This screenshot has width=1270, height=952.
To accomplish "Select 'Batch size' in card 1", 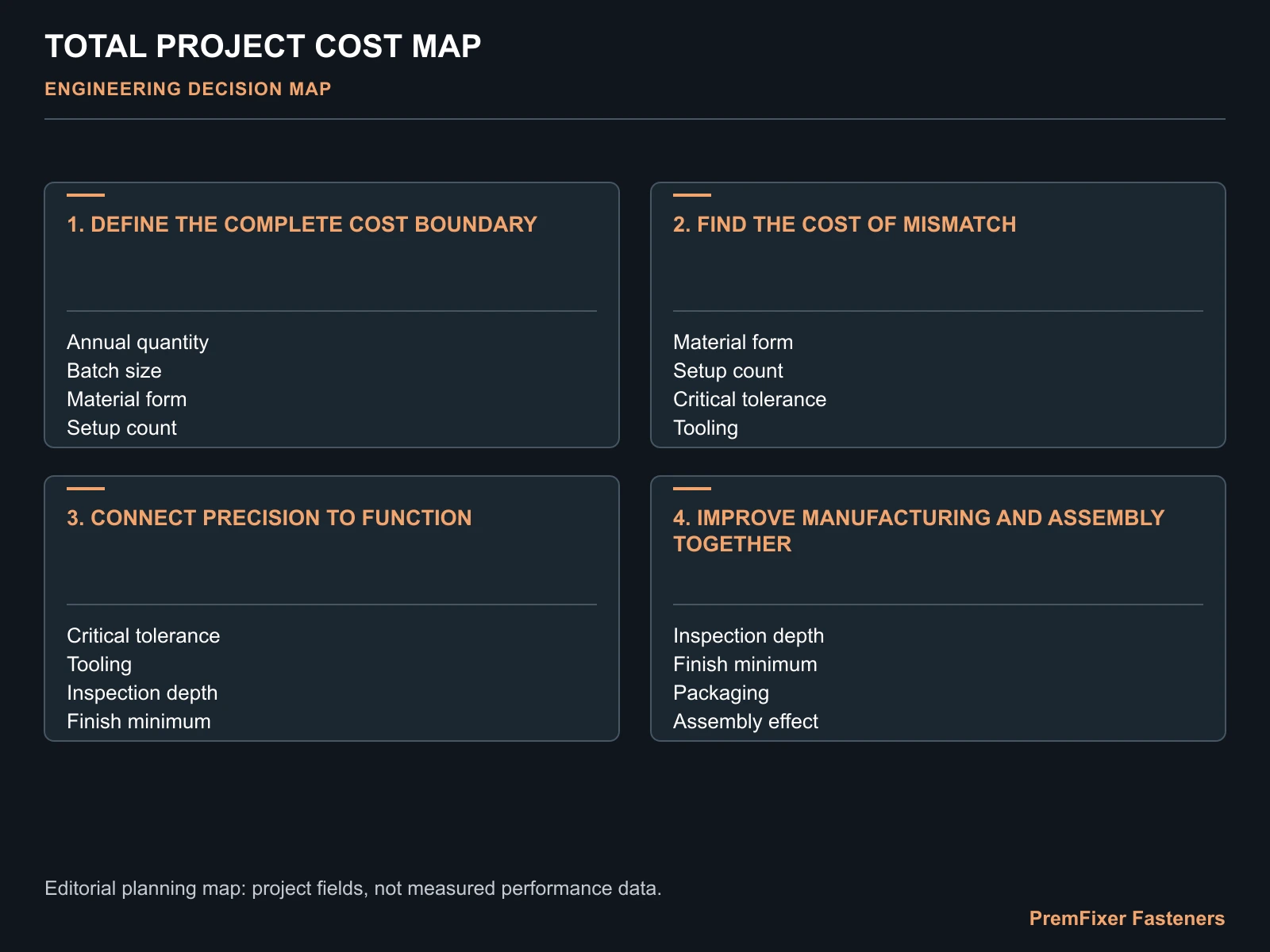I will 114,370.
